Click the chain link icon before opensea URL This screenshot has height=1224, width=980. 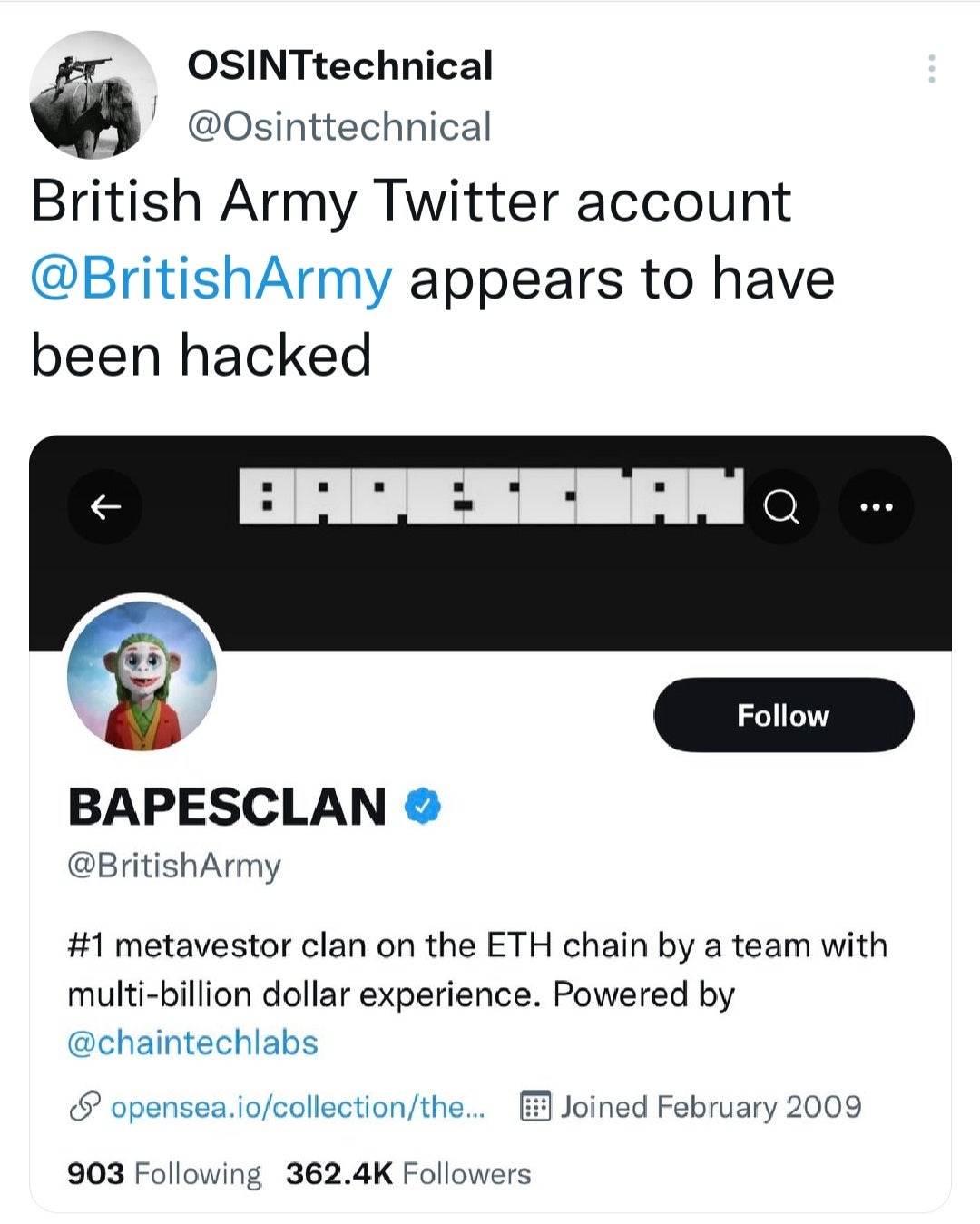pos(83,1108)
